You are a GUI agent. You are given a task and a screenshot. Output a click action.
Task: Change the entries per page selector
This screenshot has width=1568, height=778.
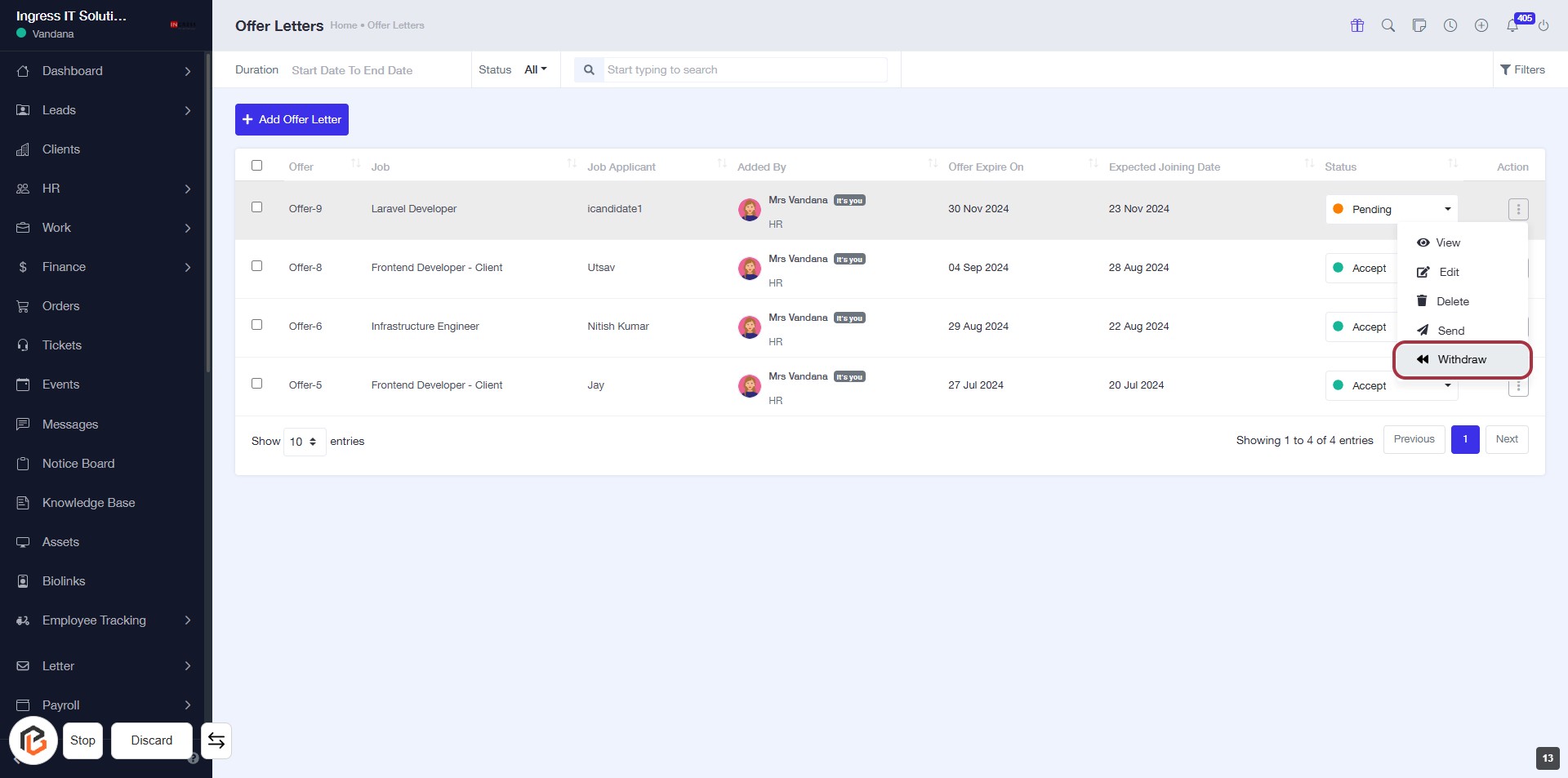pyautogui.click(x=304, y=442)
